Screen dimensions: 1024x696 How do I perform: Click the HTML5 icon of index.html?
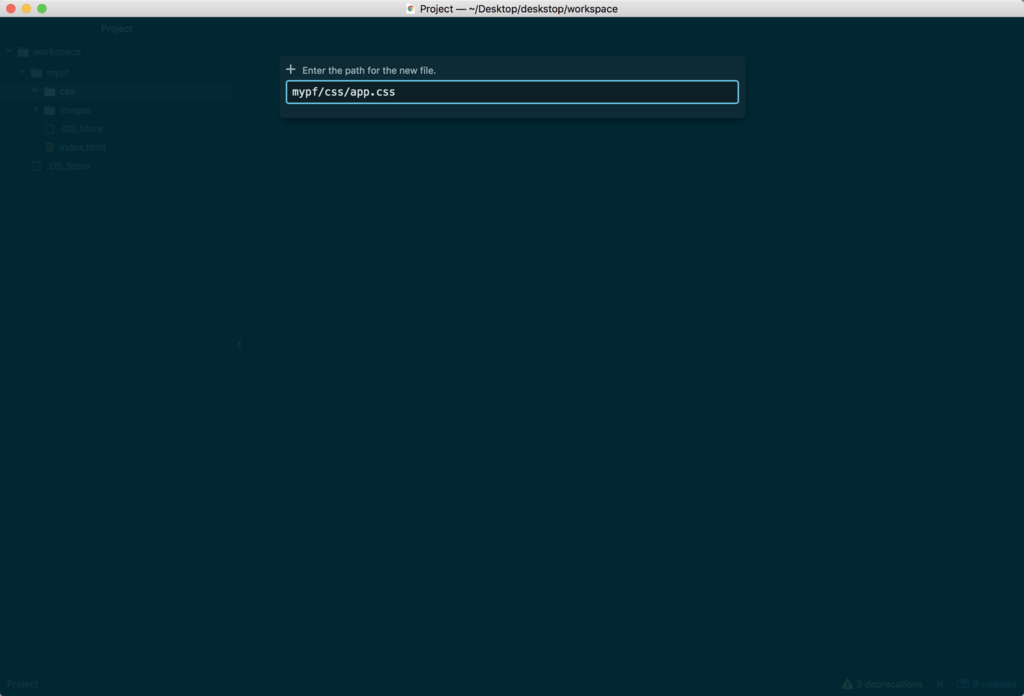pos(50,147)
